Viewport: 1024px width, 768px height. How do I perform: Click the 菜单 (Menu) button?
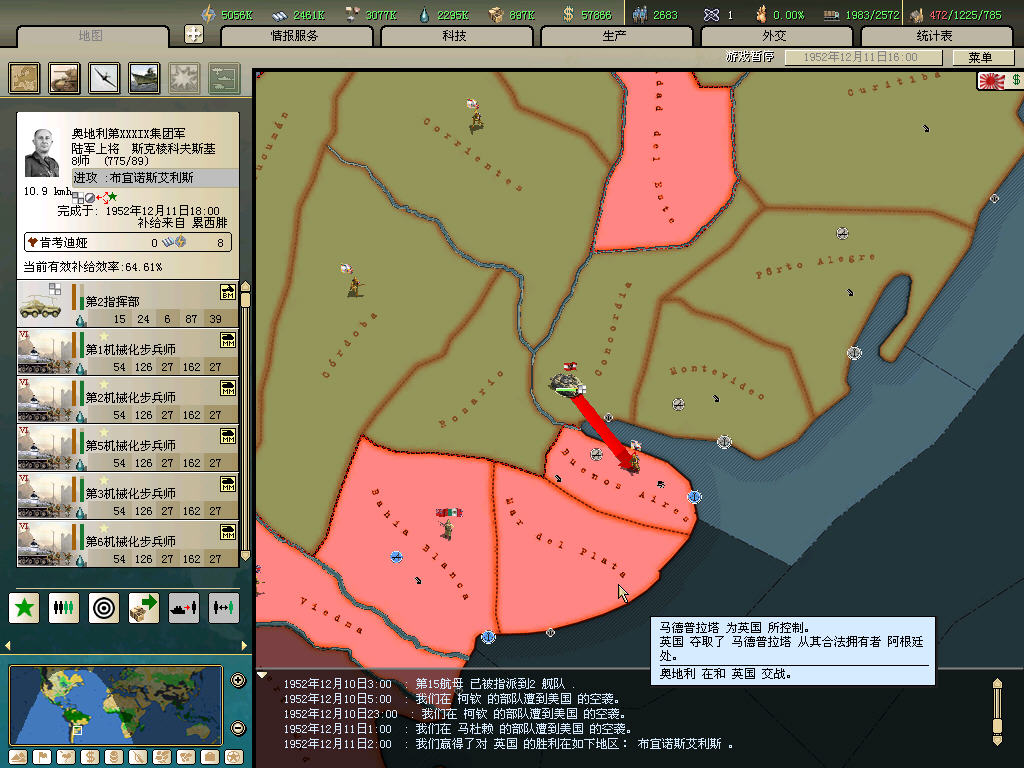click(x=980, y=58)
